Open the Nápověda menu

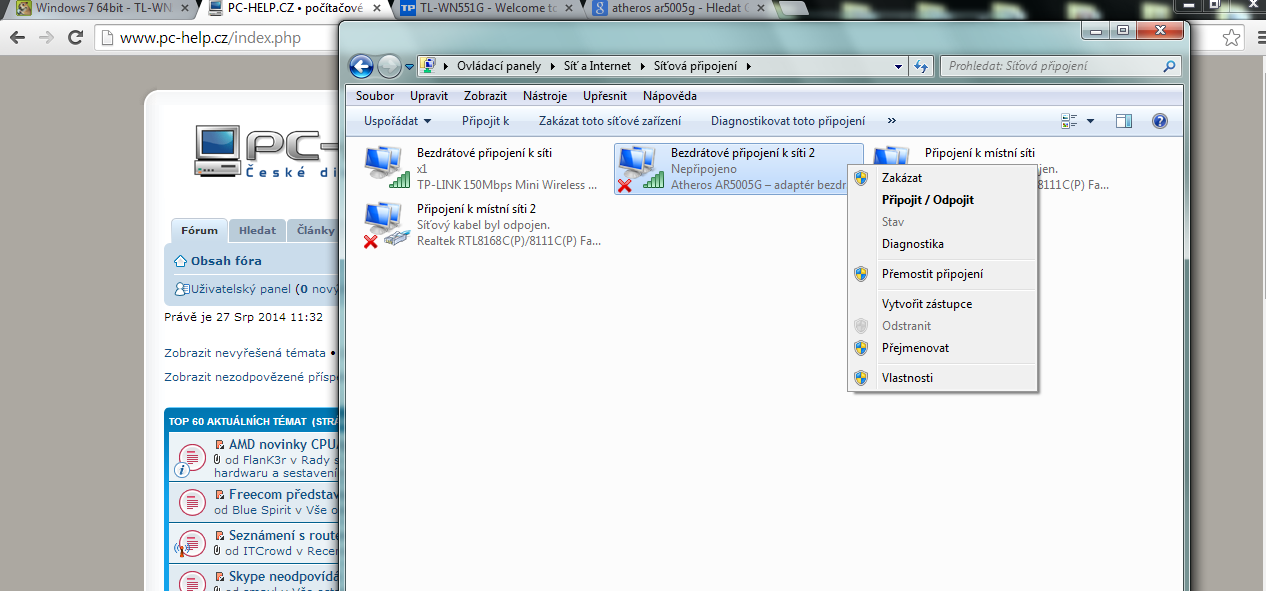670,96
